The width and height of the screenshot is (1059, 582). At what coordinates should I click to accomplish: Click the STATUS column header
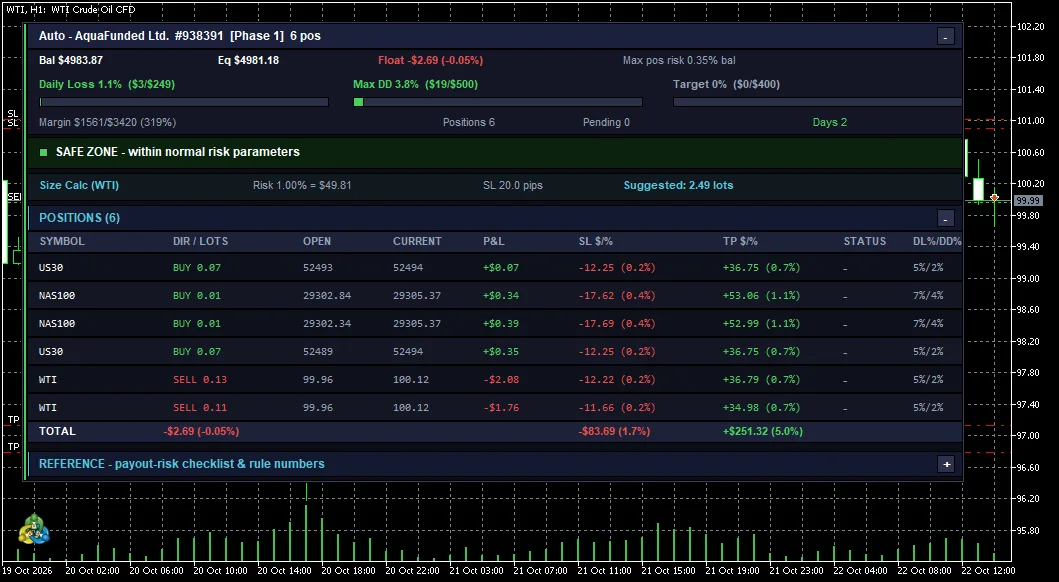pos(864,241)
